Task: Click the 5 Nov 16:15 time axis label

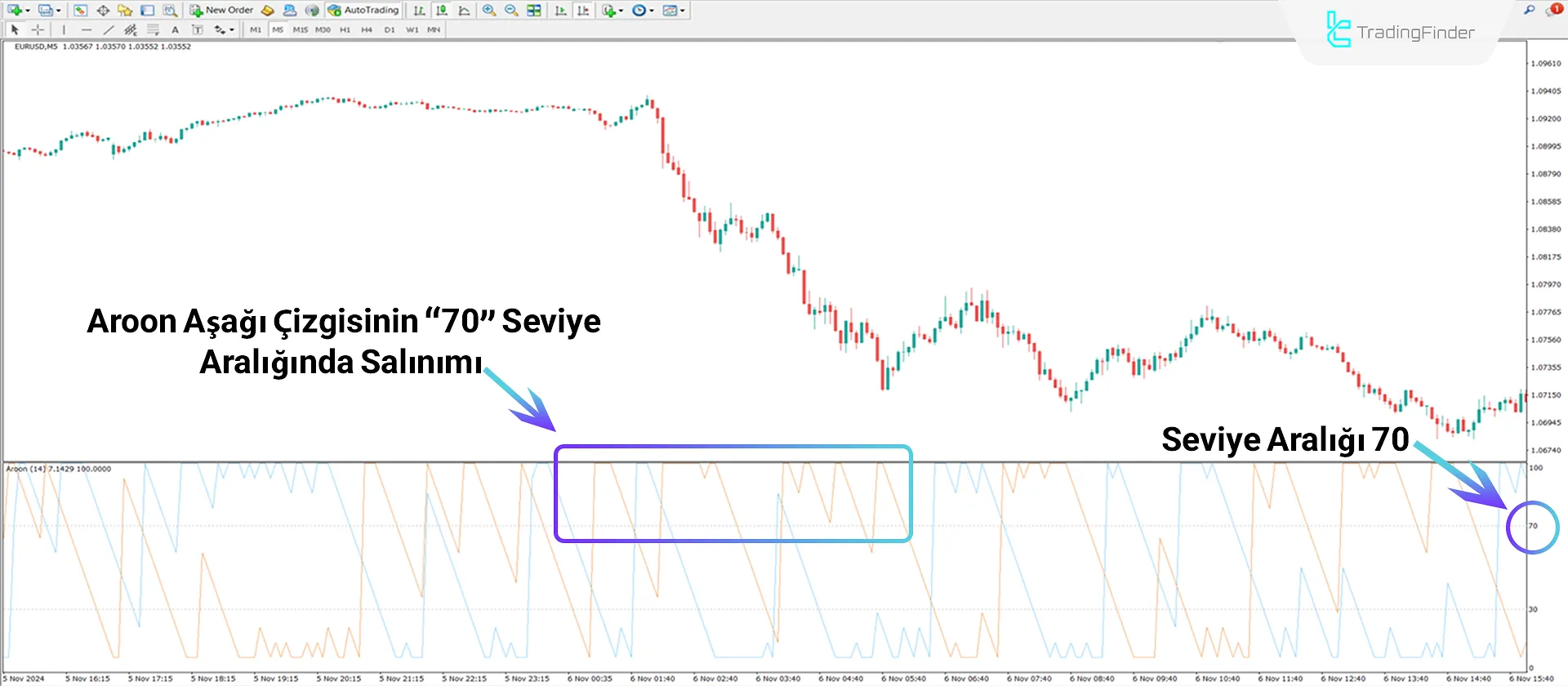Action: point(87,679)
